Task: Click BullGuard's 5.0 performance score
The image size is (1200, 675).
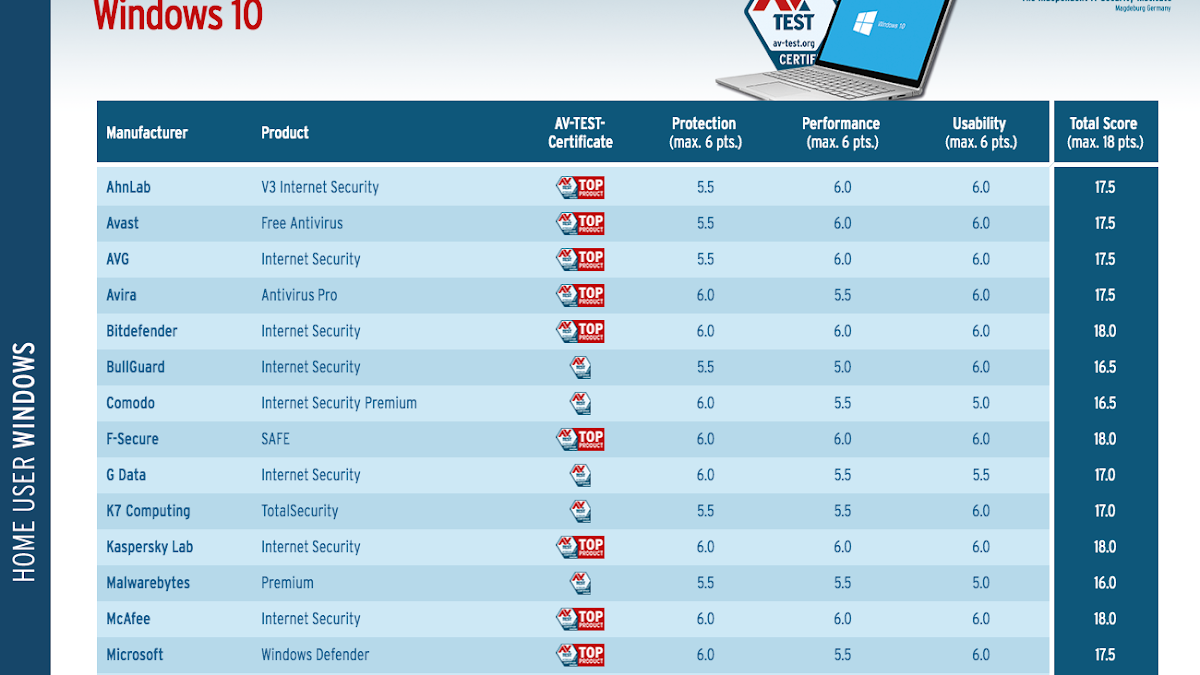Action: click(842, 367)
